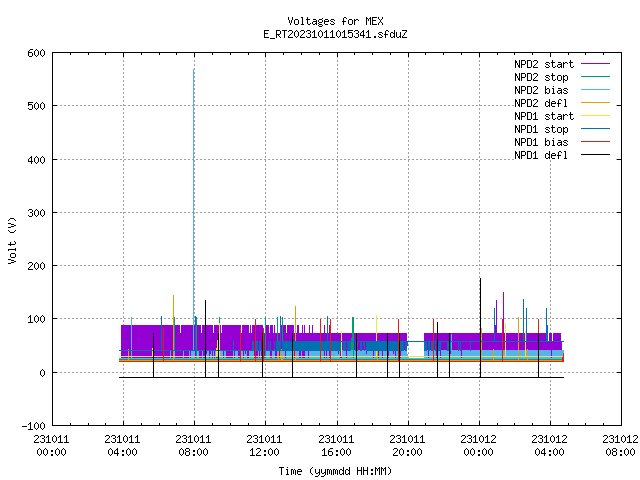Click the '231011 20:00' x-axis tick label
The height and width of the screenshot is (480, 640).
(407, 446)
